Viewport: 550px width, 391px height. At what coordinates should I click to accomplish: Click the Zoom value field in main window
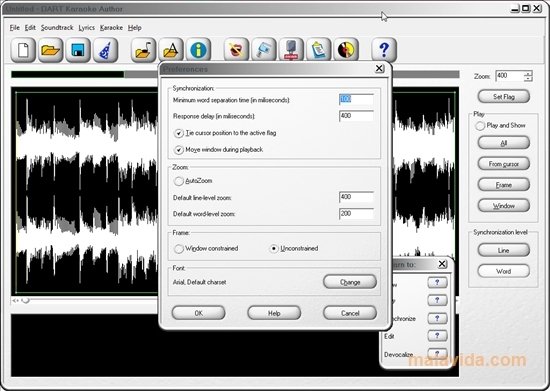click(510, 76)
